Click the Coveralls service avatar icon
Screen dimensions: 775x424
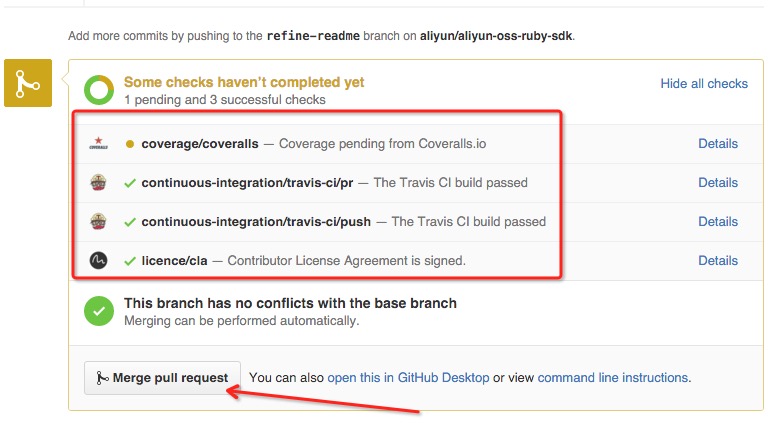pyautogui.click(x=98, y=144)
